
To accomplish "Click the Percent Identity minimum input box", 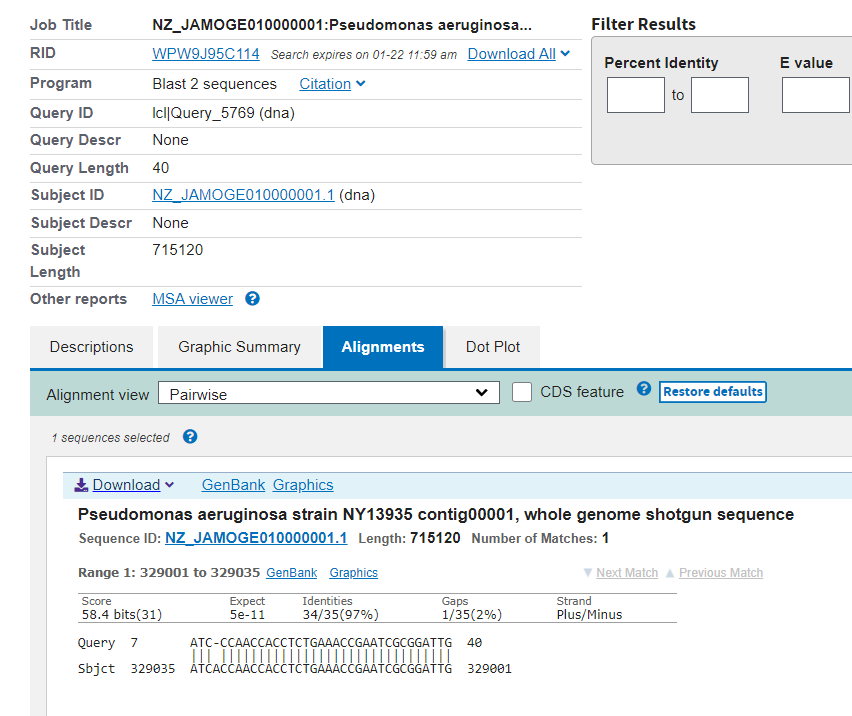I will pyautogui.click(x=636, y=95).
